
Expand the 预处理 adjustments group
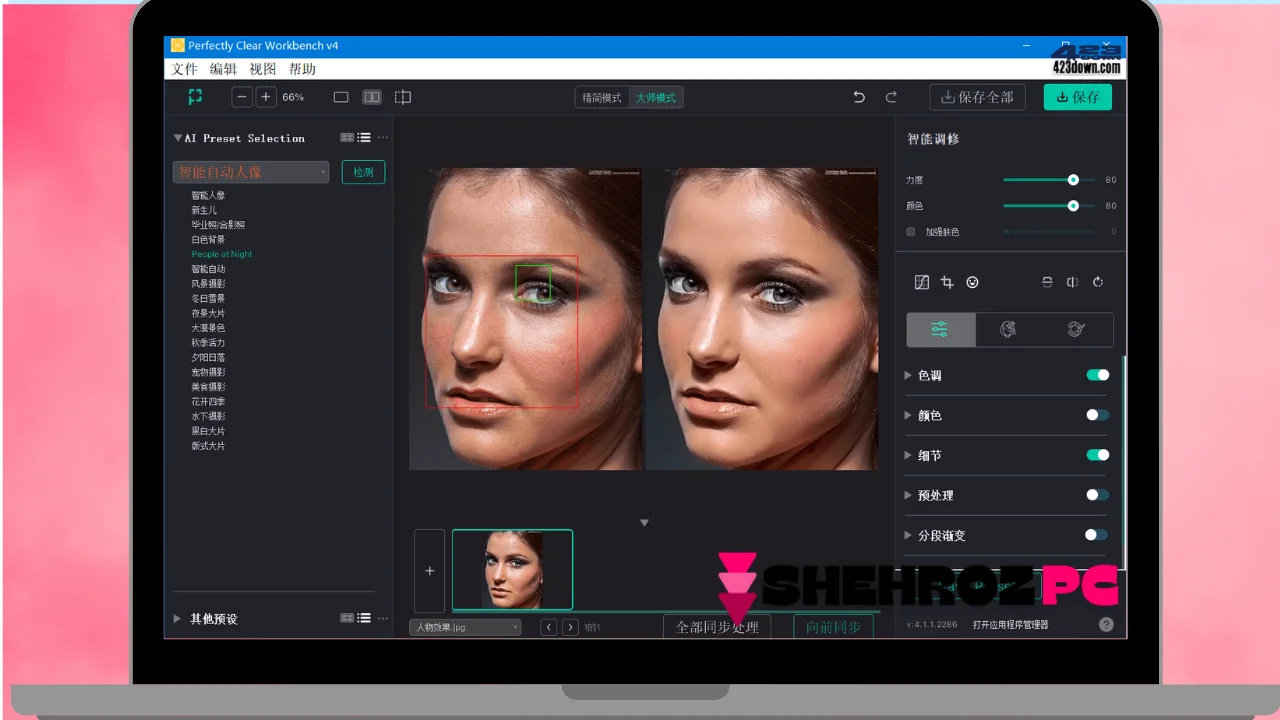pyautogui.click(x=908, y=495)
